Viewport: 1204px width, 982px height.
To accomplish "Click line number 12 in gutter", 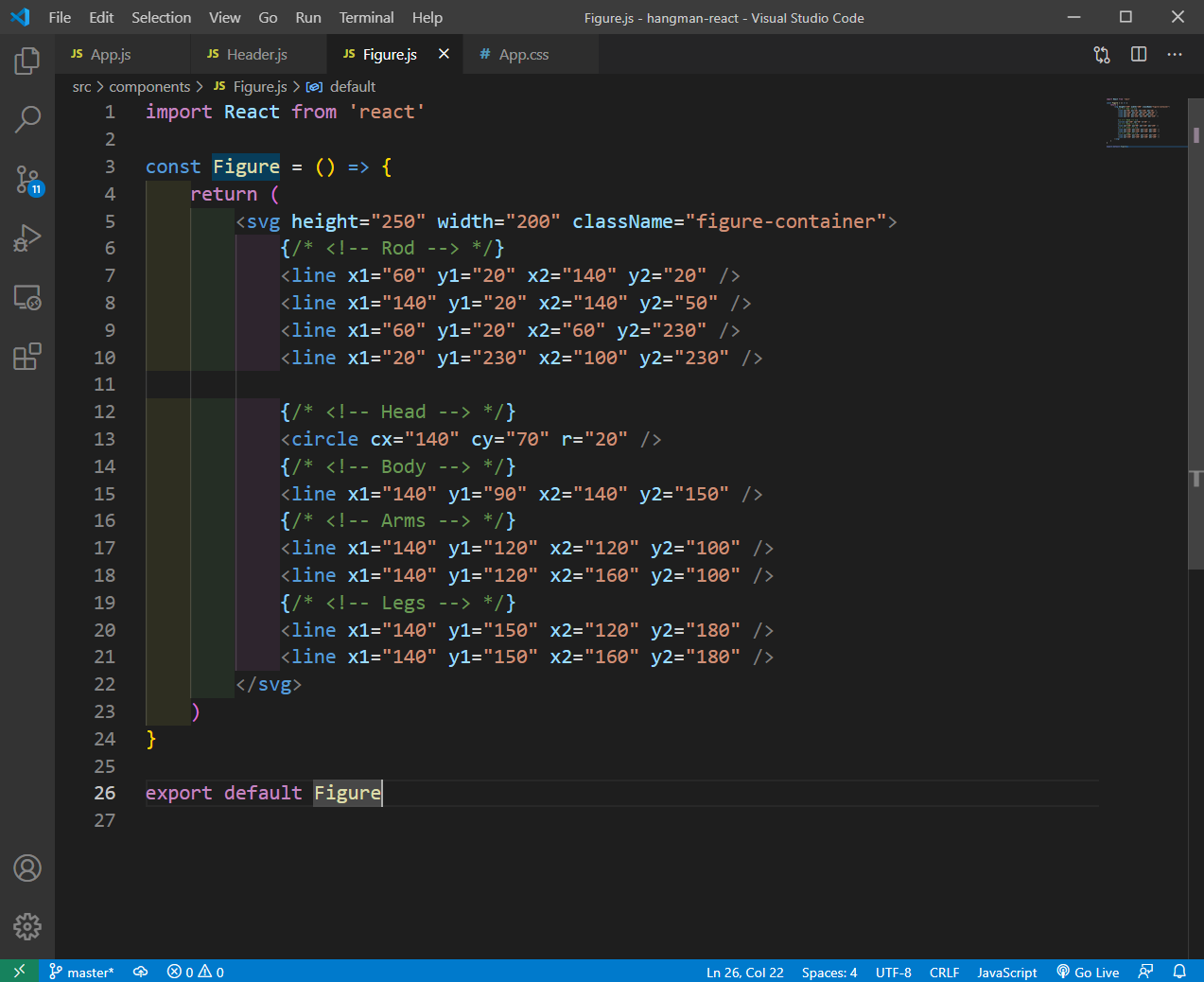I will click(x=105, y=412).
